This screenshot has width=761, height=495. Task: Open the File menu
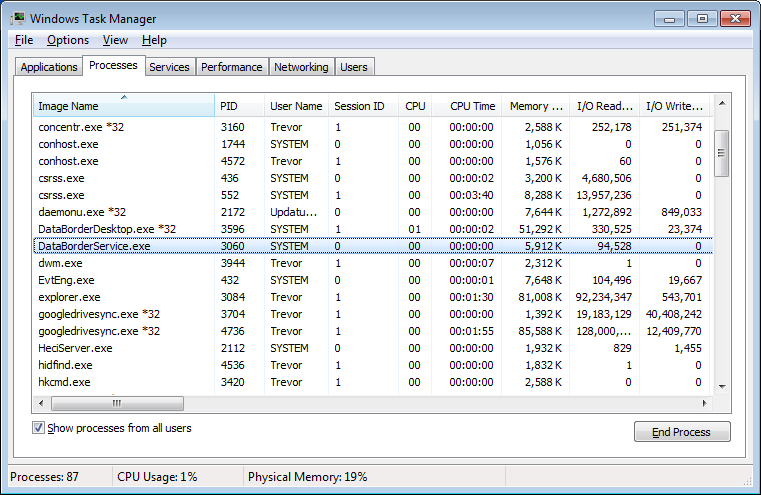tap(24, 40)
